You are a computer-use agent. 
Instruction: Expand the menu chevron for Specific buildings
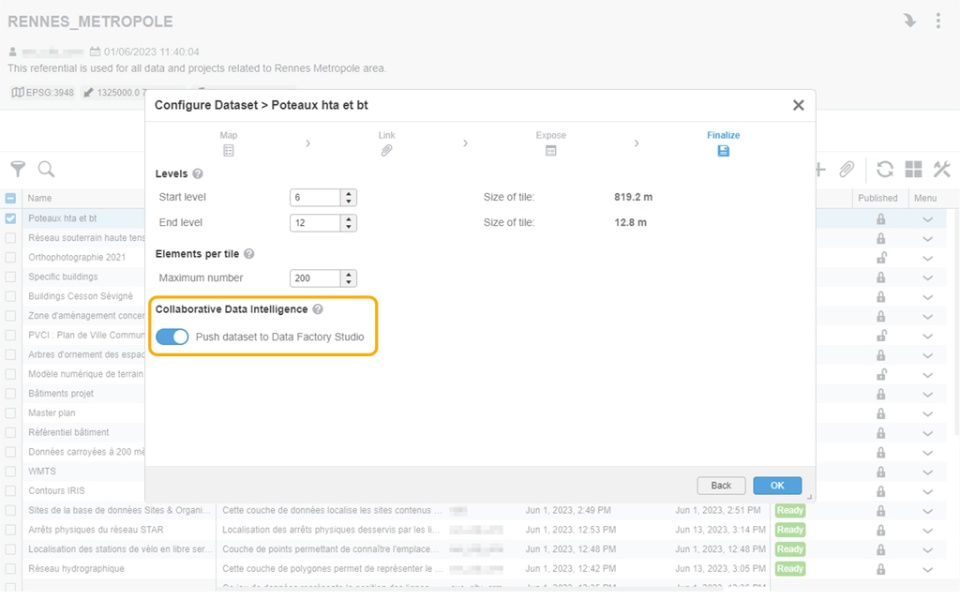[x=928, y=278]
